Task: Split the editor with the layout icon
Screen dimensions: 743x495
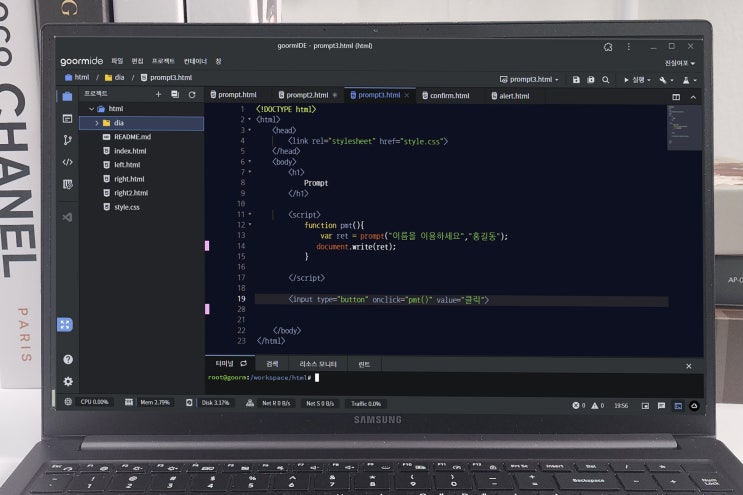Action: click(x=676, y=97)
